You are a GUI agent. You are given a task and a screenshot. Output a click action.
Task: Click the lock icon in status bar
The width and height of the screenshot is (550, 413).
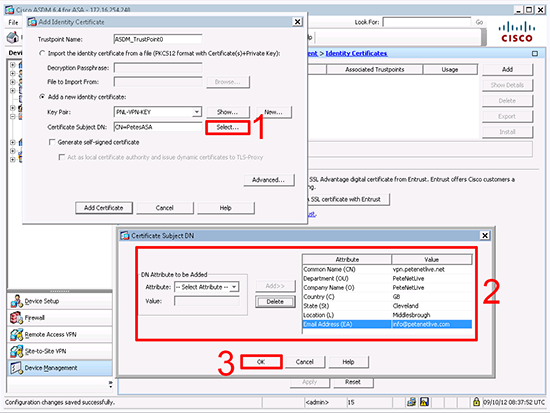(x=476, y=402)
